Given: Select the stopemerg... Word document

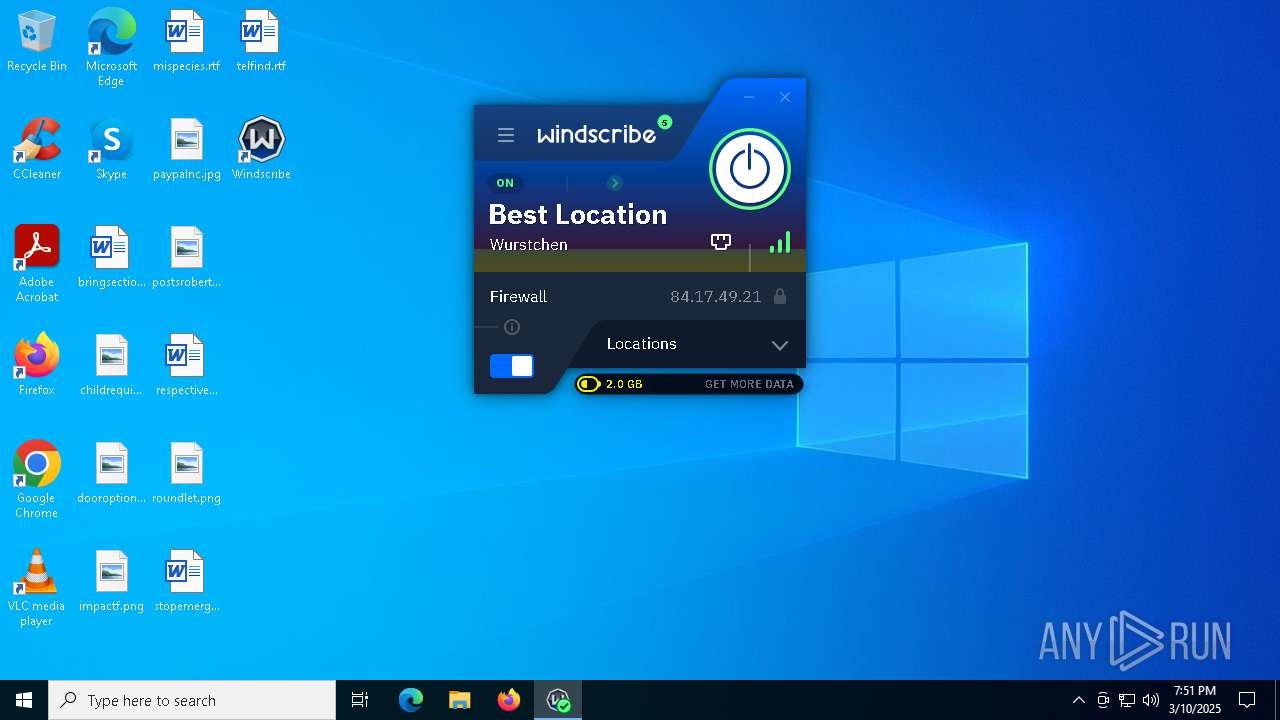Looking at the screenshot, I should coord(186,582).
